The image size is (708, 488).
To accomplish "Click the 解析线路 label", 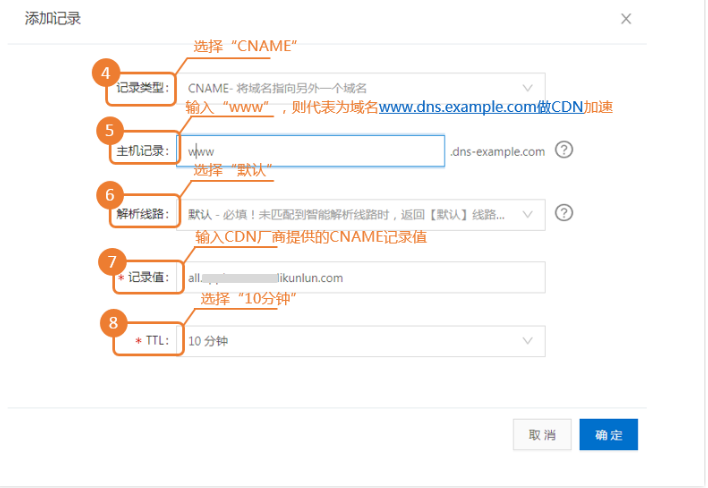I will [143, 214].
